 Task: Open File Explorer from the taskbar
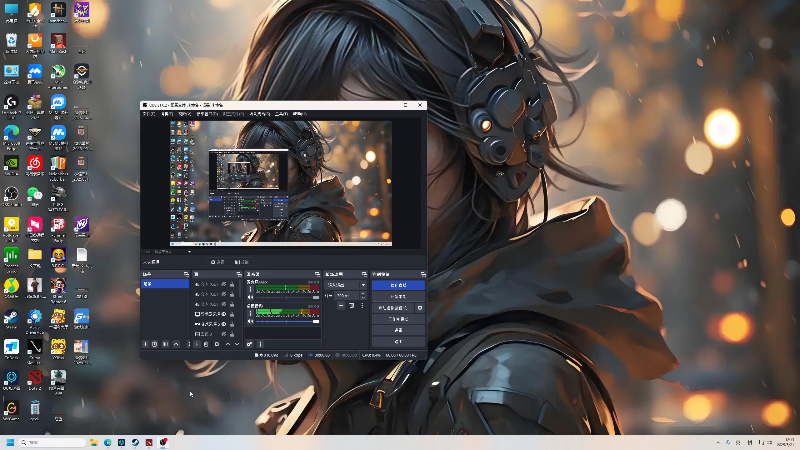(x=94, y=442)
